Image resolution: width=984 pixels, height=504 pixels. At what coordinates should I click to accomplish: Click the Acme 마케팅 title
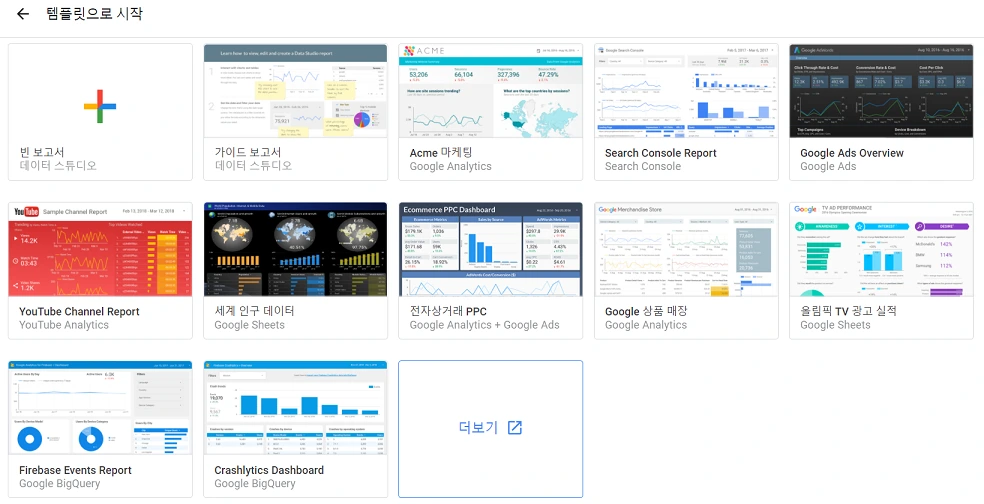[441, 153]
